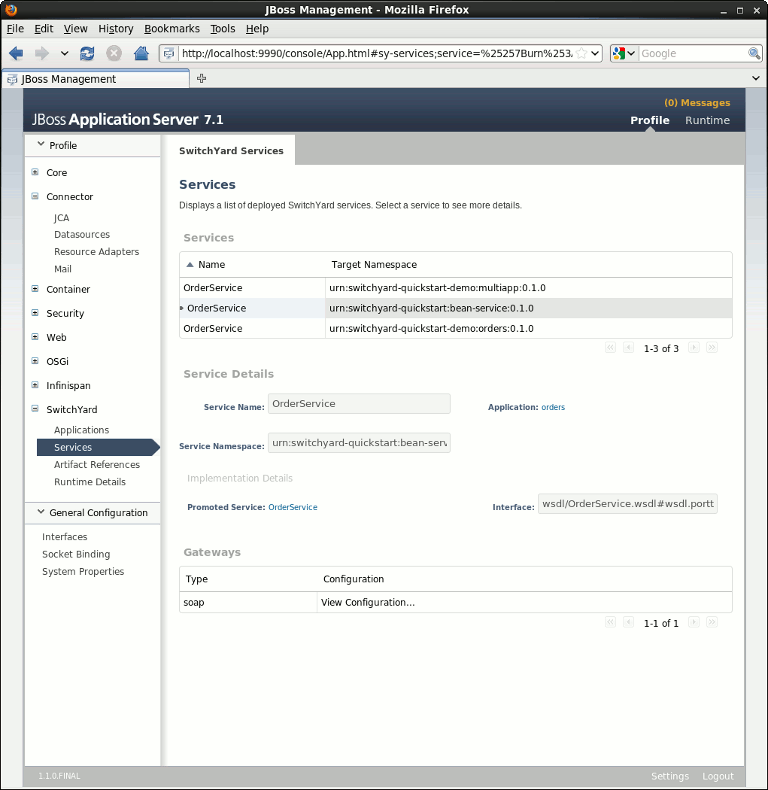
Task: Switch to the Runtime section
Action: tap(707, 120)
